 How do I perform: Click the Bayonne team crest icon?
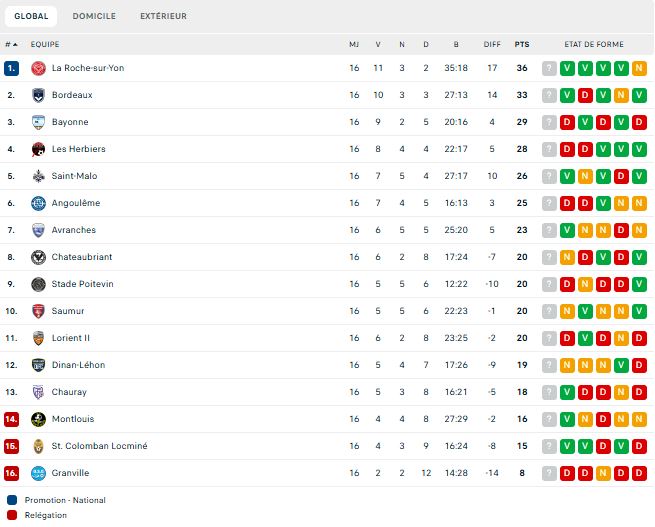click(38, 122)
